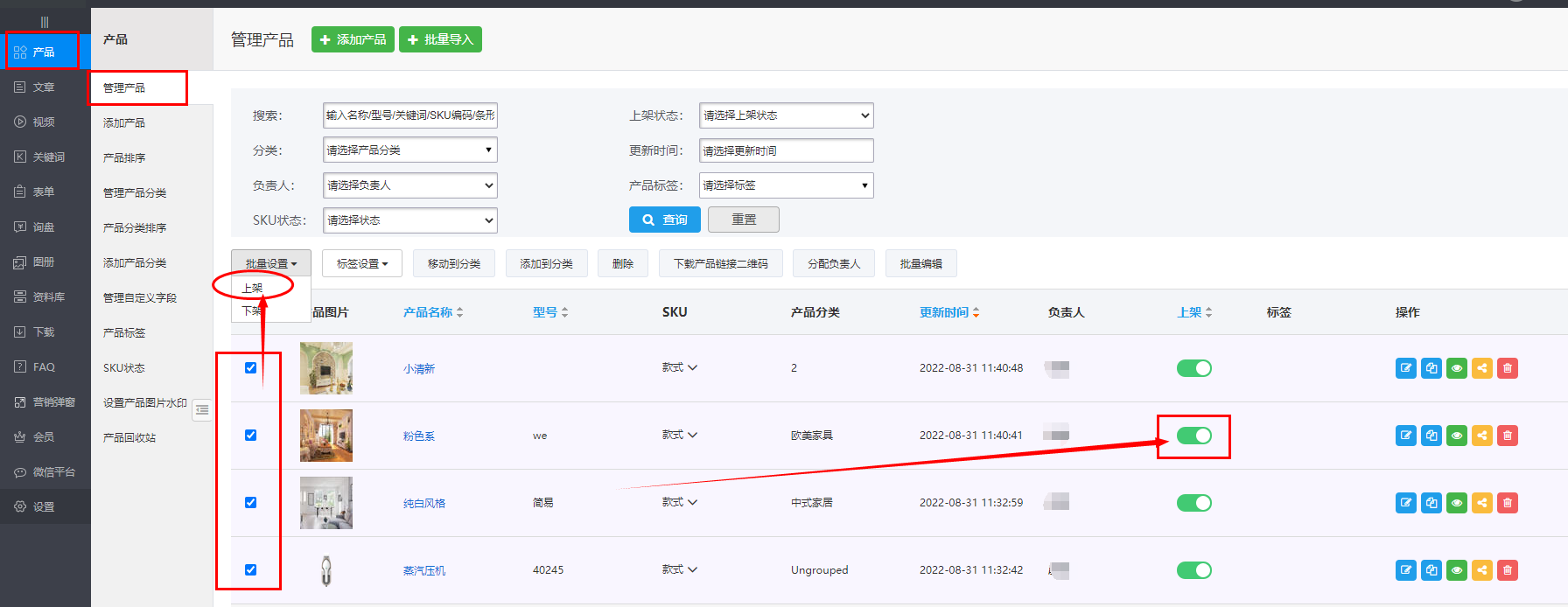Open the 小清新 product name link

419,369
